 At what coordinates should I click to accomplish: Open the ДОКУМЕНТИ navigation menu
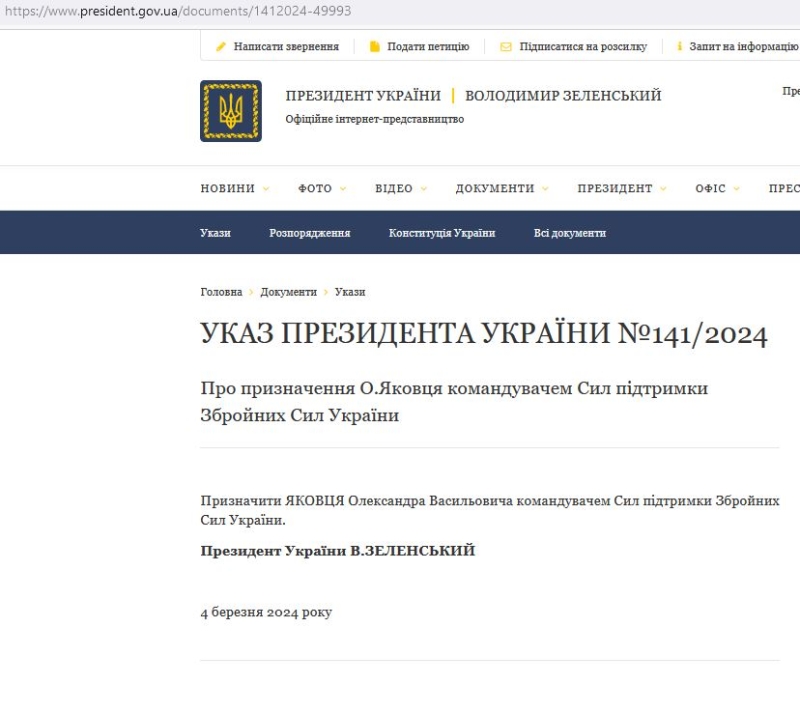502,189
